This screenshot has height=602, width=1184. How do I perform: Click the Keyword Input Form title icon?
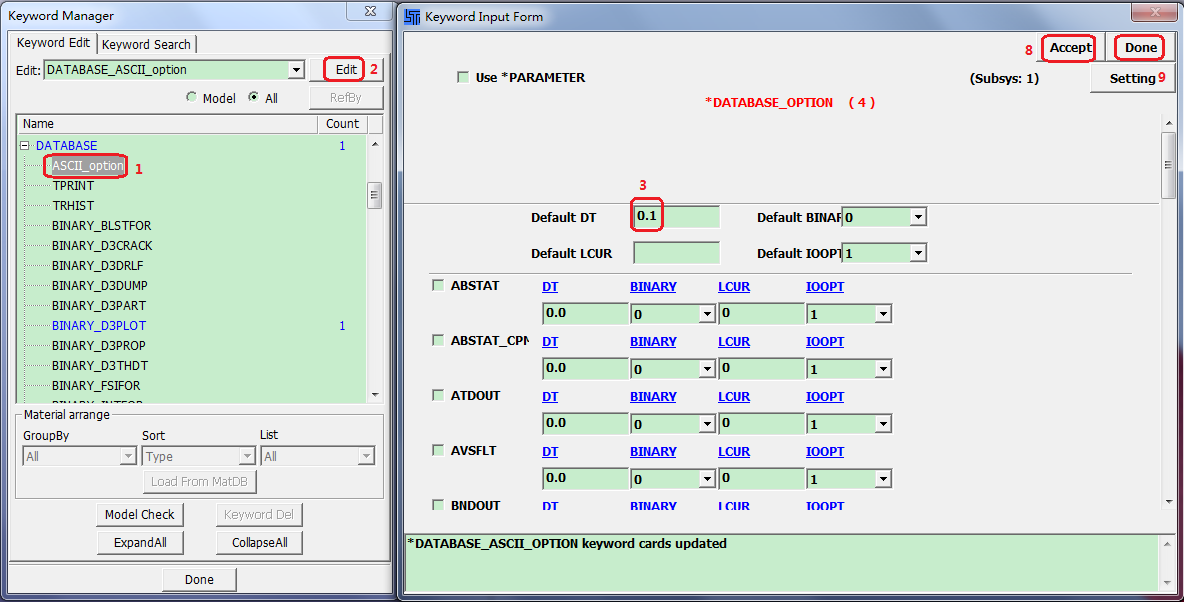pyautogui.click(x=412, y=17)
